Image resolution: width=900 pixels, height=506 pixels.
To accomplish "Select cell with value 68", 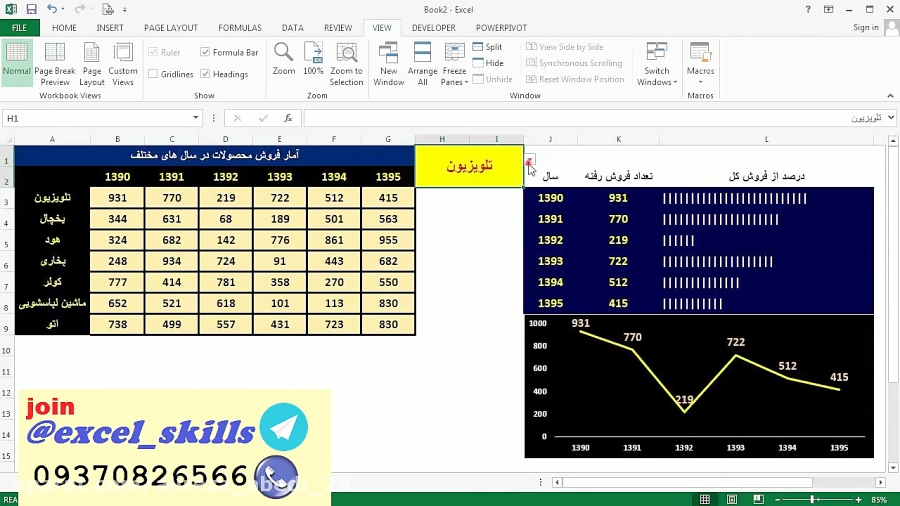I will pyautogui.click(x=226, y=219).
